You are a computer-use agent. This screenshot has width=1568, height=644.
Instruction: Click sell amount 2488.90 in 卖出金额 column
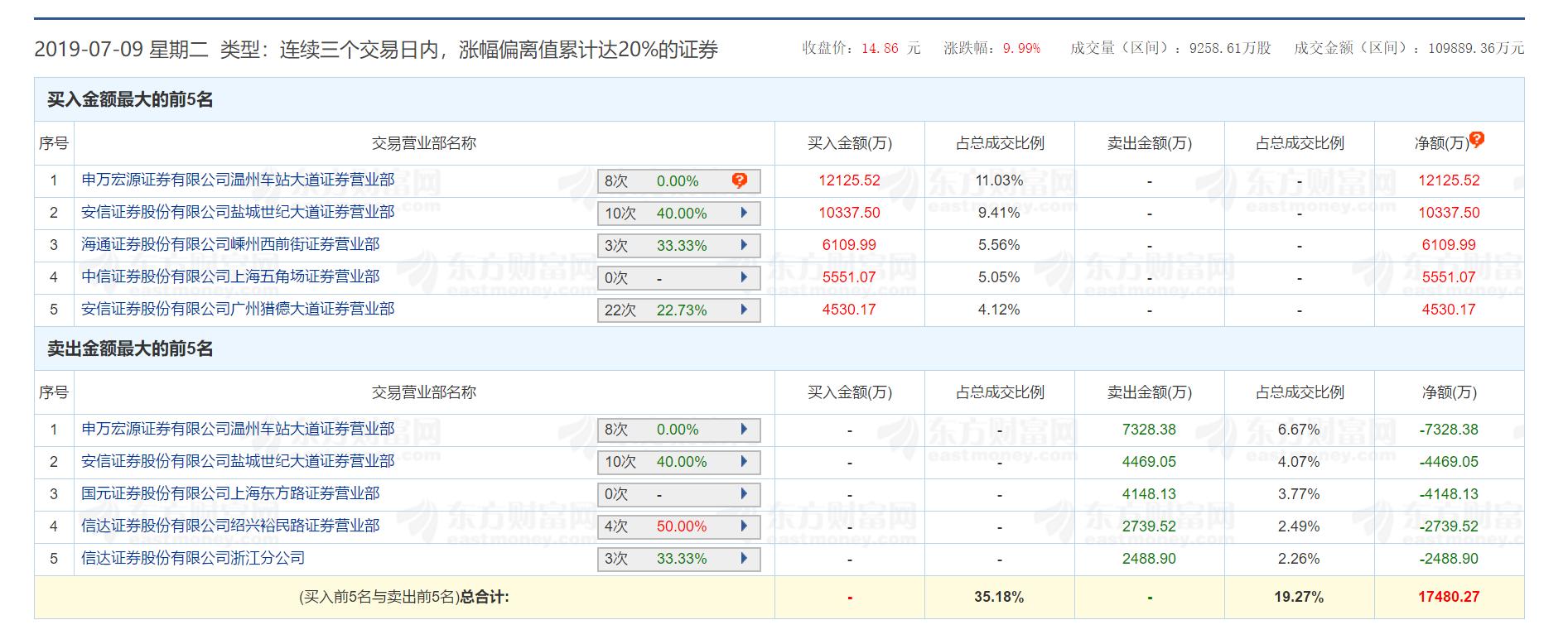click(1149, 559)
